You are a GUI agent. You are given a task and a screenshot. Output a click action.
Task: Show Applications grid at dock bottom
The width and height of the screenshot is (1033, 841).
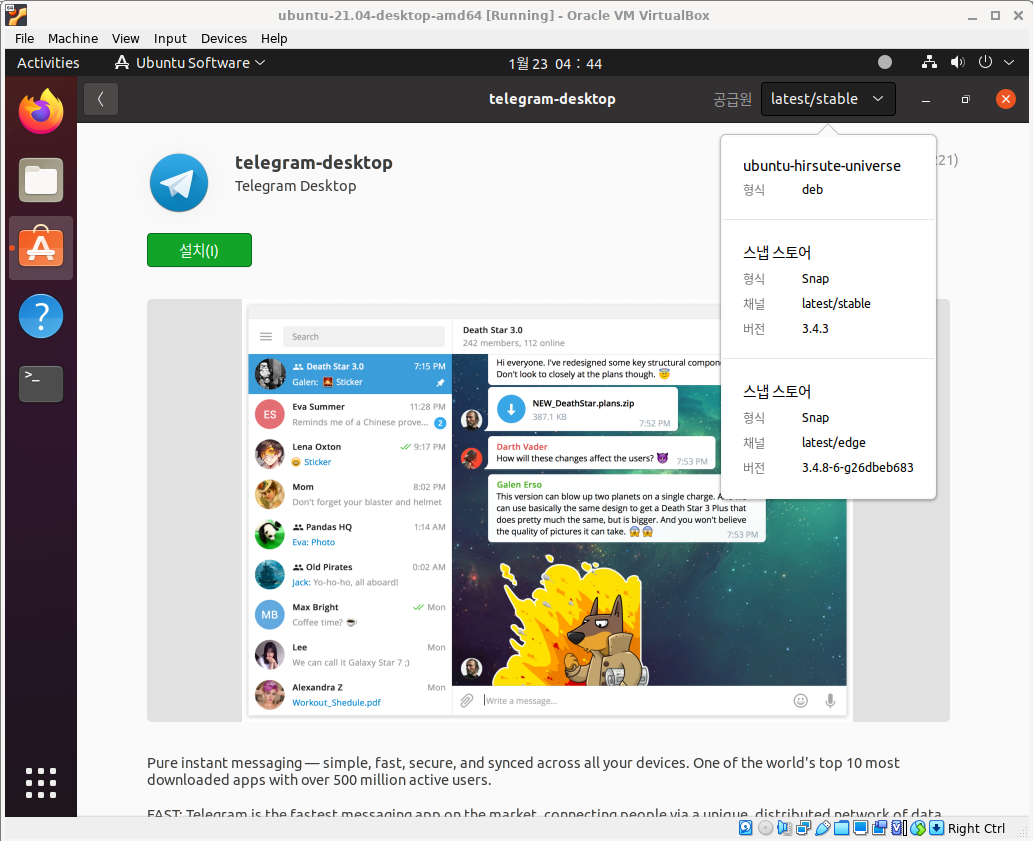[x=41, y=783]
